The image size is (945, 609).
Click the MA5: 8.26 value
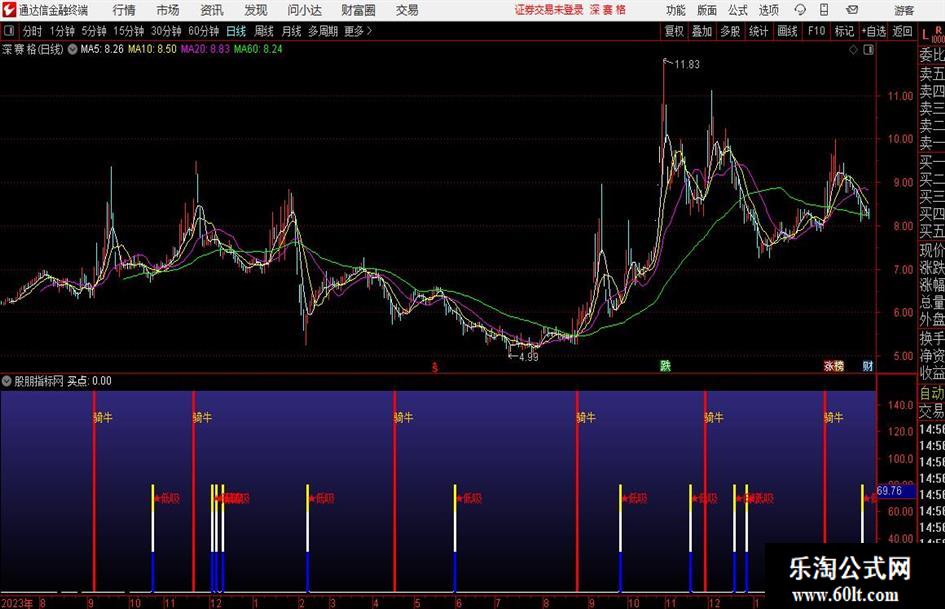(102, 49)
